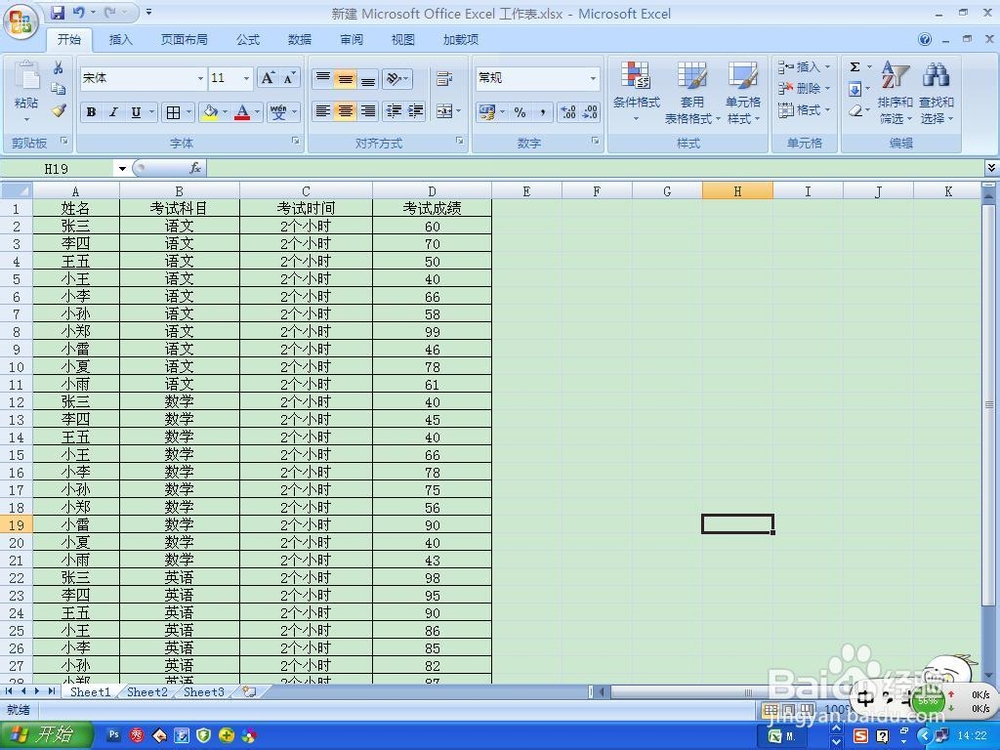Apply the yellow fill color bucket
Image resolution: width=1000 pixels, height=750 pixels.
[x=210, y=112]
